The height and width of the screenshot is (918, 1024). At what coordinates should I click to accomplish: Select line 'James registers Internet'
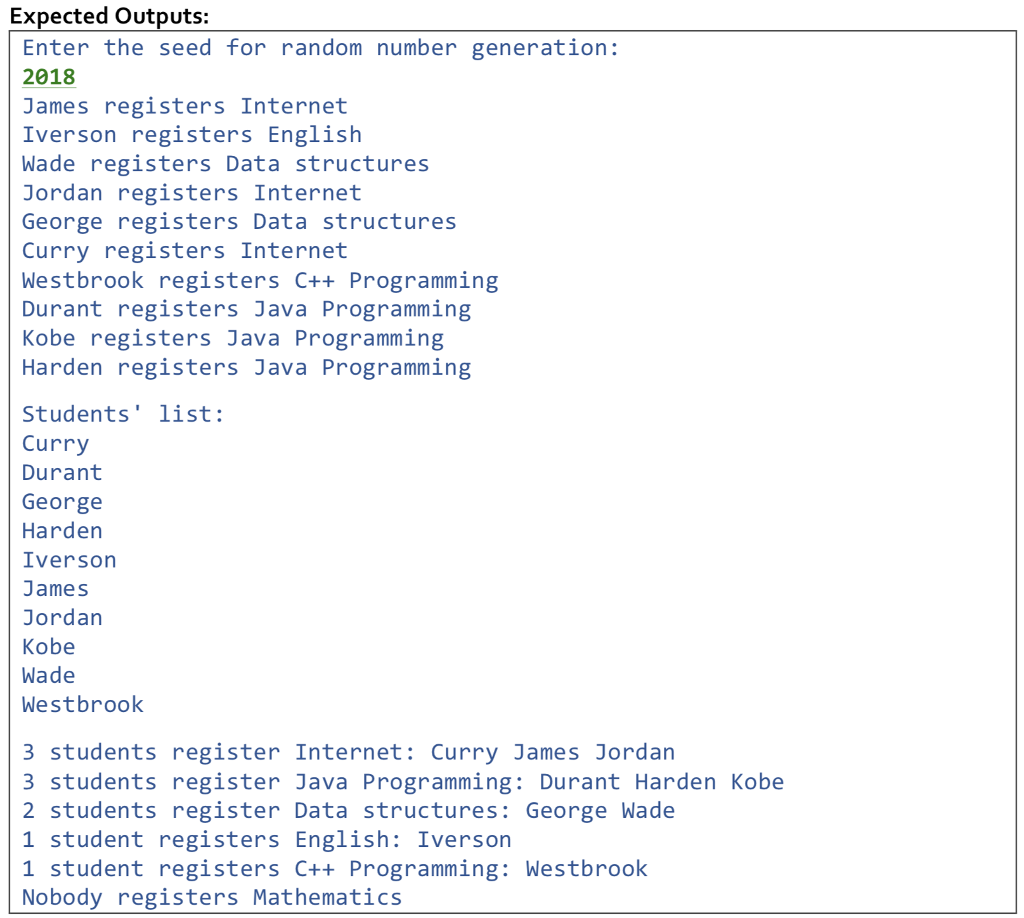(x=185, y=106)
